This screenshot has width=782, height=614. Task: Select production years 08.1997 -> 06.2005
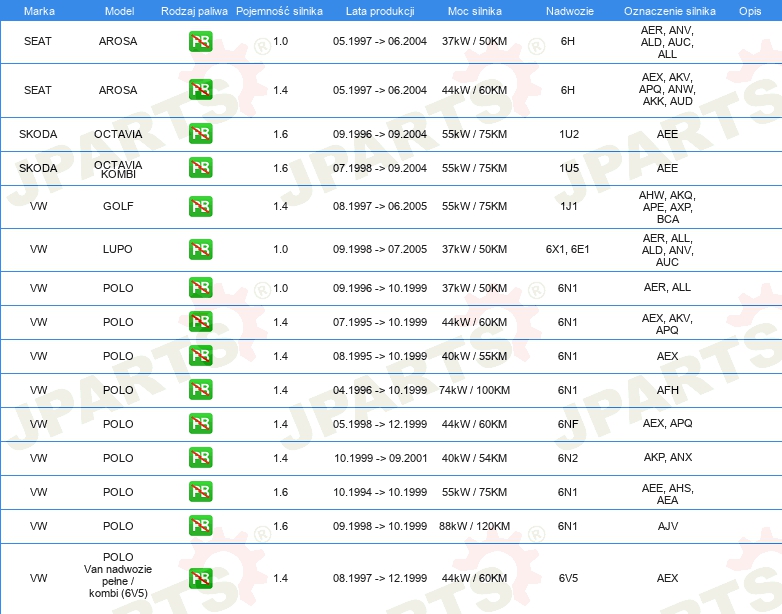click(x=380, y=206)
